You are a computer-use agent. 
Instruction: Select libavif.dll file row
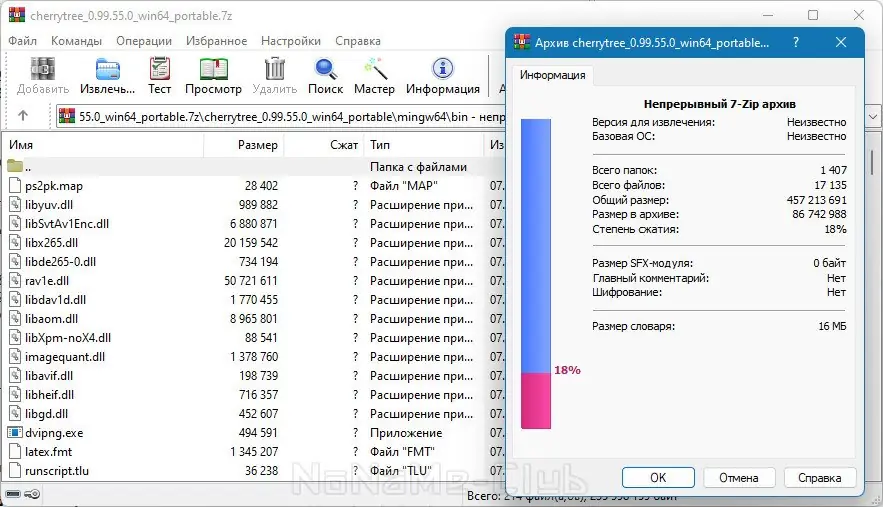[x=253, y=376]
